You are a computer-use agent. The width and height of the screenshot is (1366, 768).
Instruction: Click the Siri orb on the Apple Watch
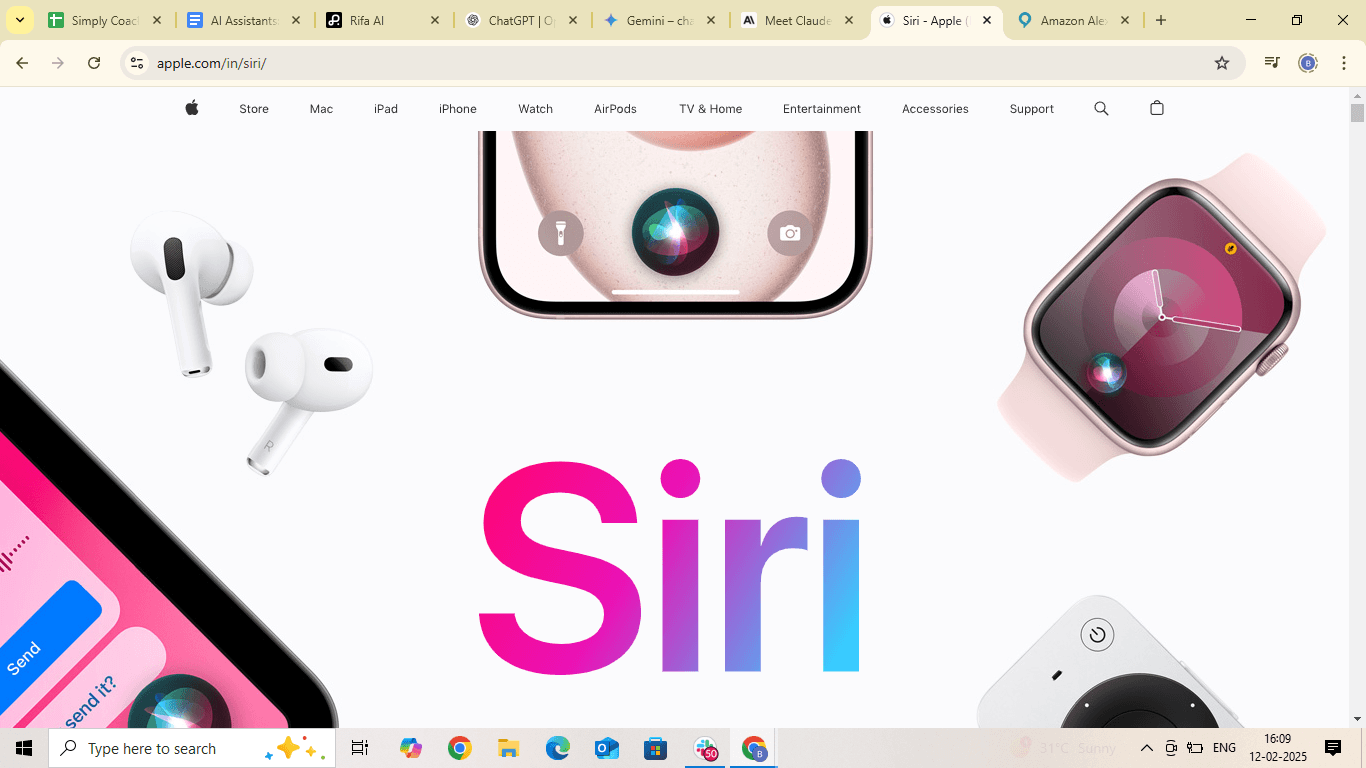click(x=1106, y=372)
